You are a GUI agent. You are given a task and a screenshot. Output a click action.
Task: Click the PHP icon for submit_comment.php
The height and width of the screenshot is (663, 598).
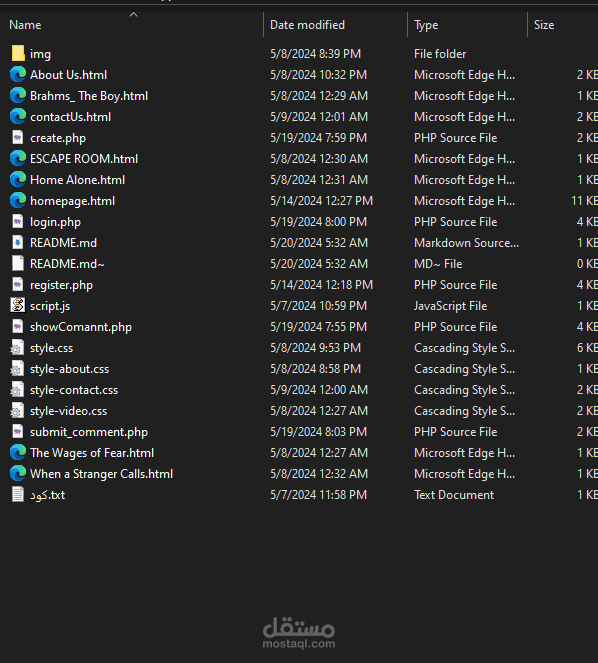[18, 432]
